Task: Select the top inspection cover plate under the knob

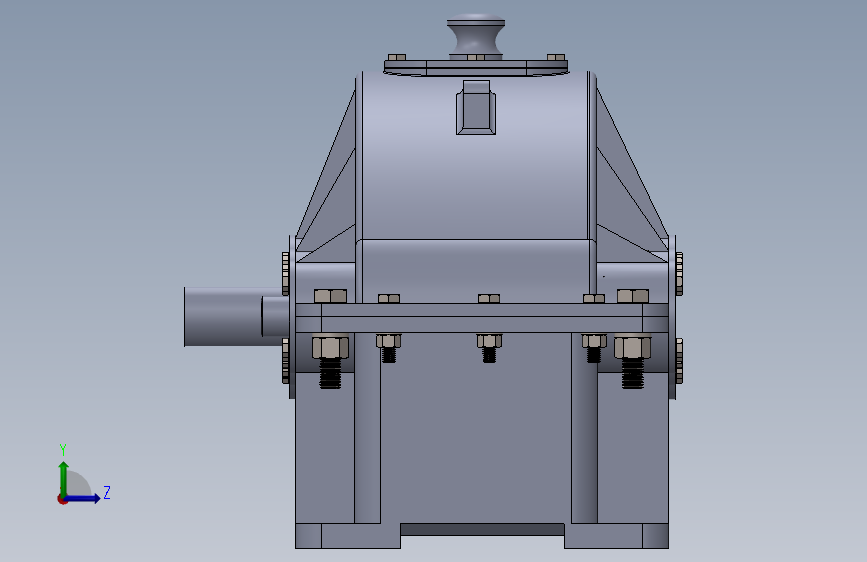Action: 476,68
